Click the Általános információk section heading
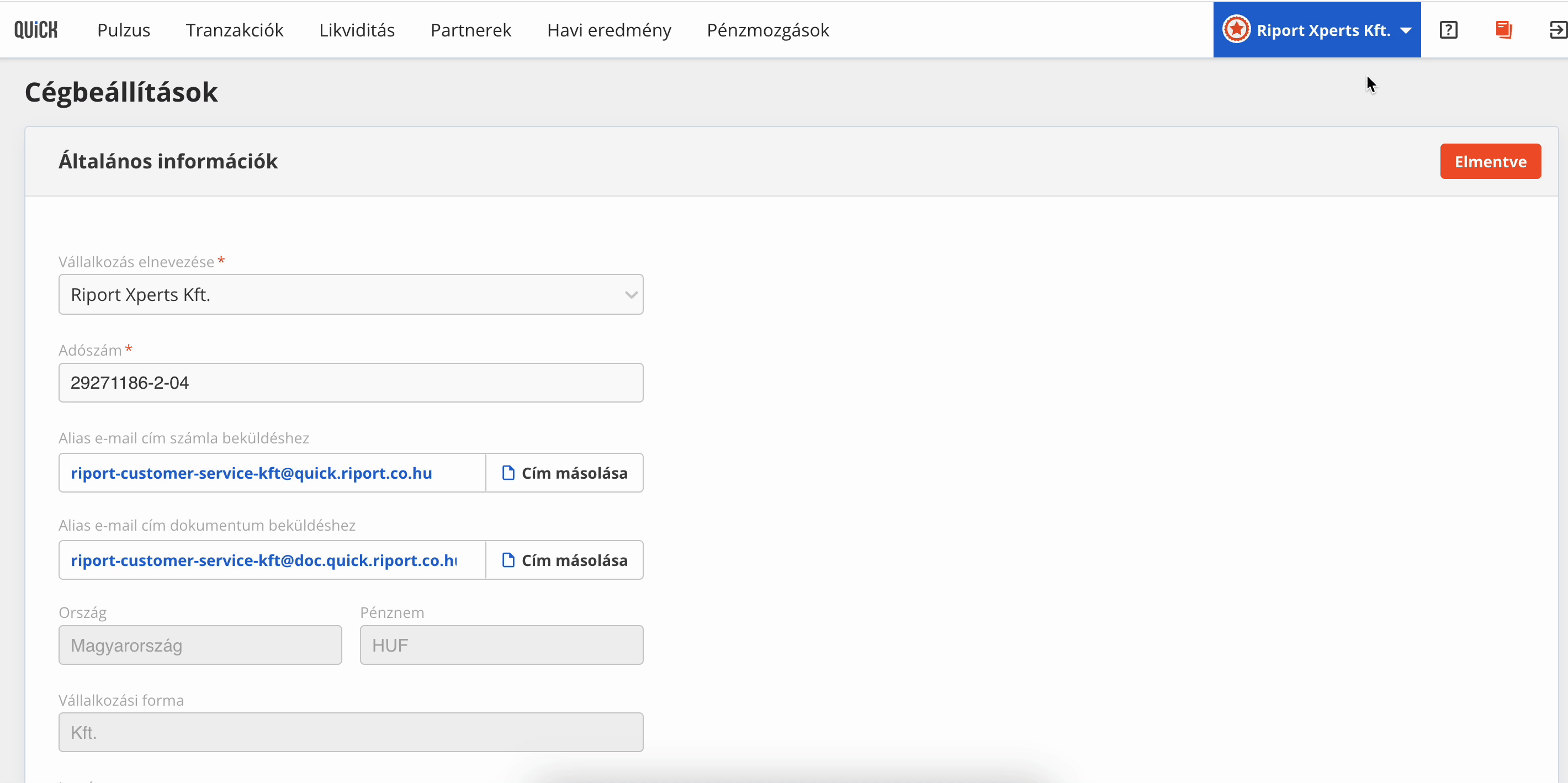Image resolution: width=1568 pixels, height=783 pixels. coord(168,161)
